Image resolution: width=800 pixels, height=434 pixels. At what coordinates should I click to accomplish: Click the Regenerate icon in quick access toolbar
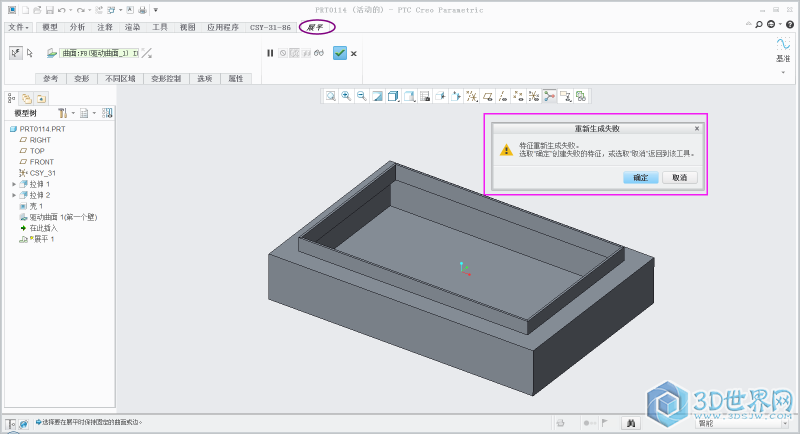99,10
